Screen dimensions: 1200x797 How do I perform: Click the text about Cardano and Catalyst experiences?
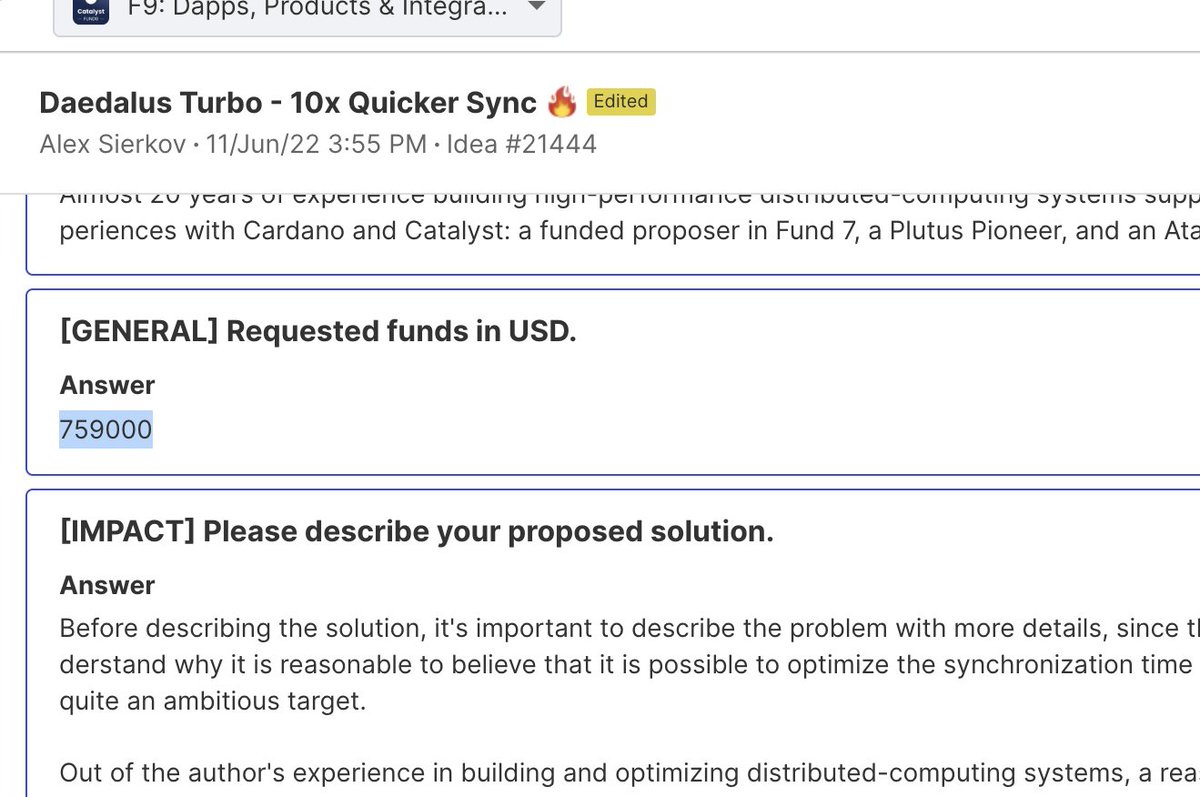point(630,231)
